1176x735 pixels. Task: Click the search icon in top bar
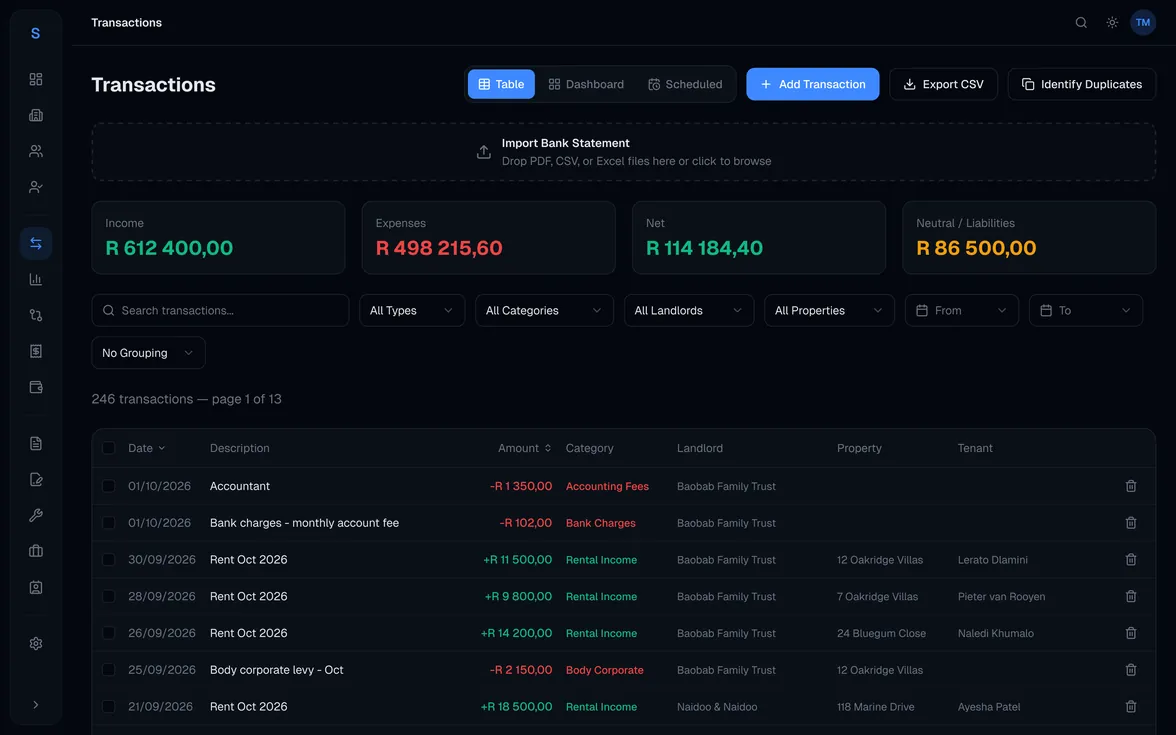1081,22
